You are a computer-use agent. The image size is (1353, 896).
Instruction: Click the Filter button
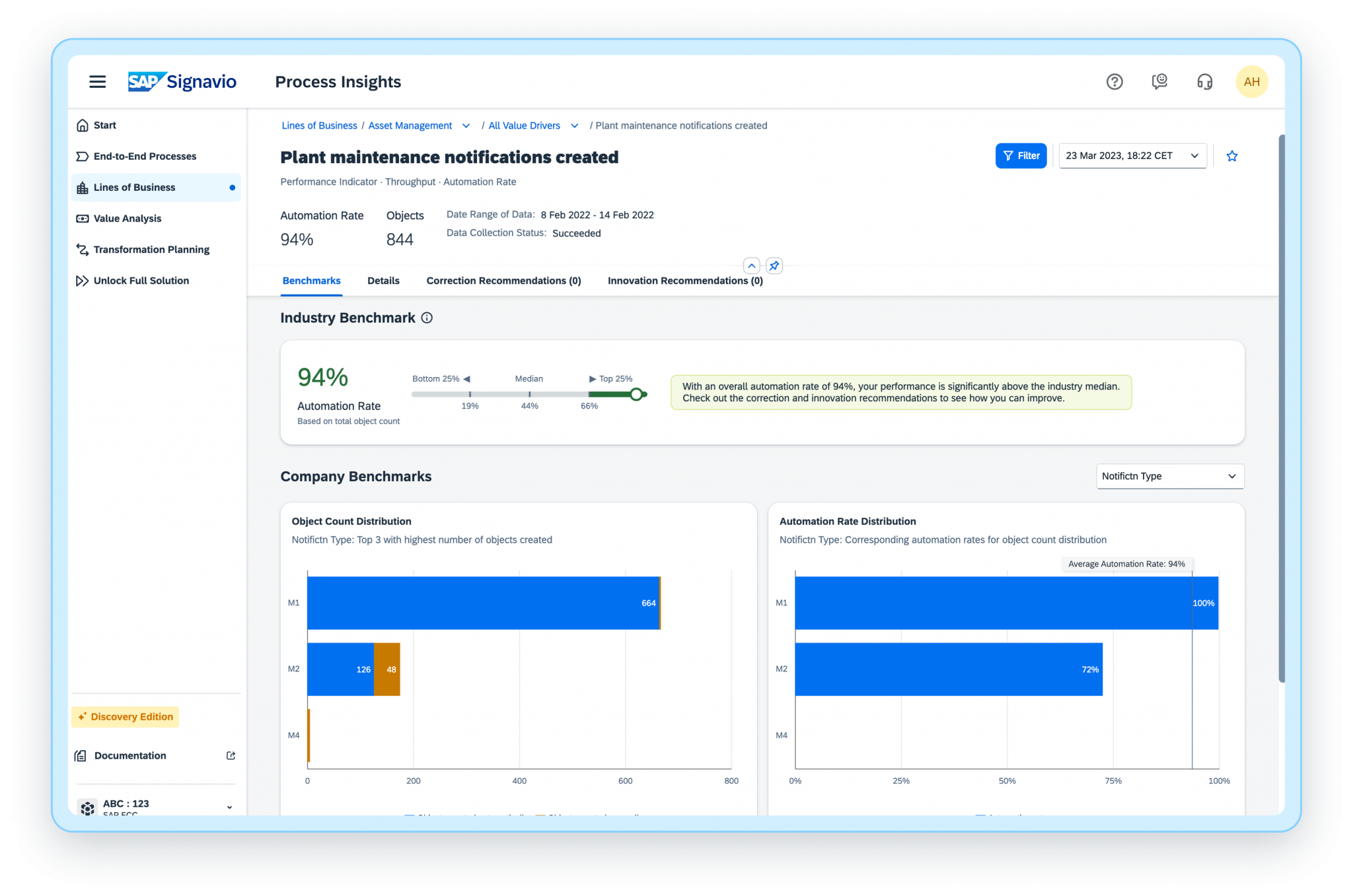(1021, 156)
